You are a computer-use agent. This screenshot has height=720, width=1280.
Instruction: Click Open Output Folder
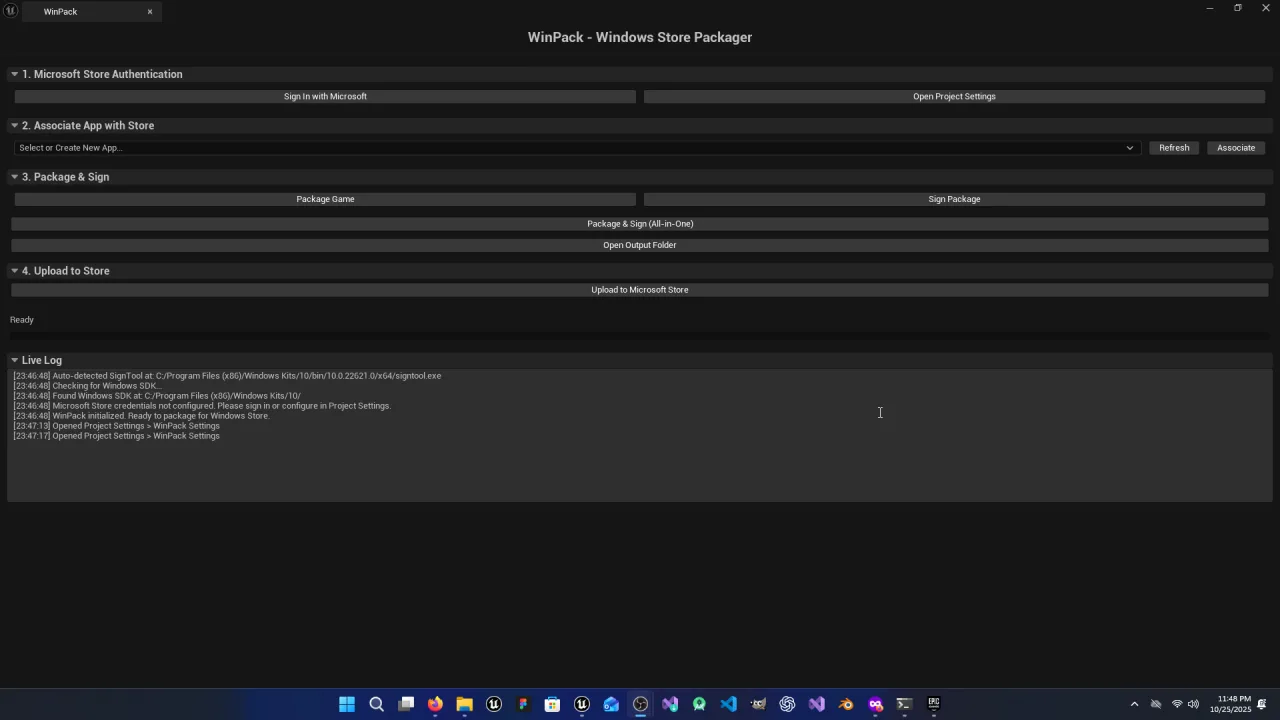tap(640, 245)
